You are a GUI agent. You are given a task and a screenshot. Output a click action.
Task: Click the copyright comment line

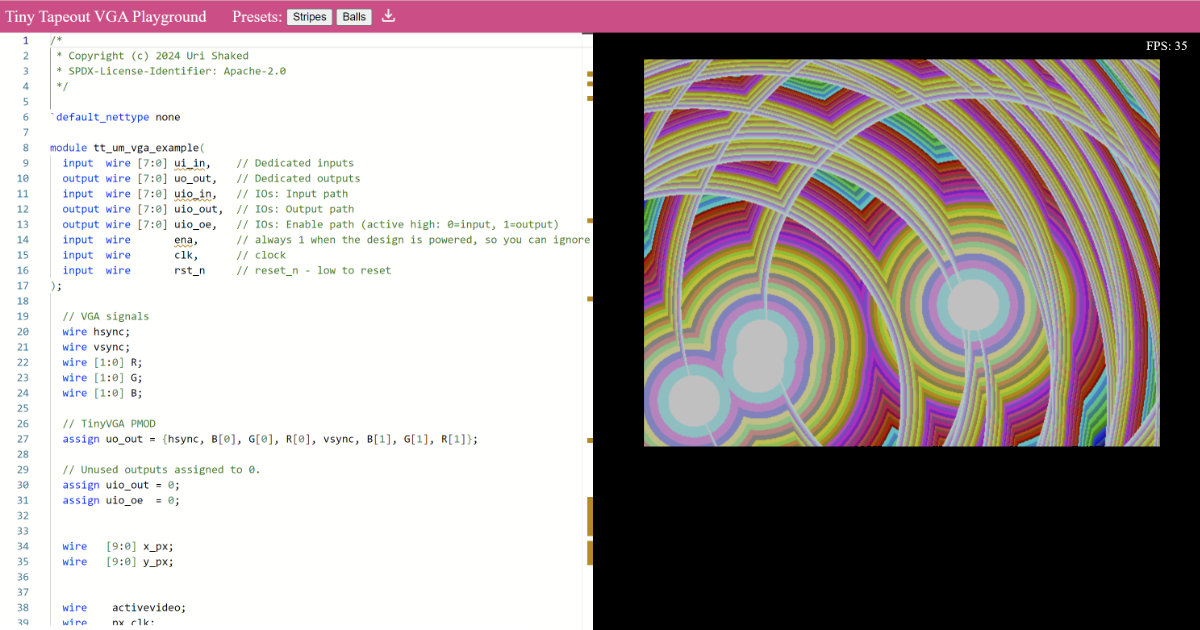click(150, 55)
